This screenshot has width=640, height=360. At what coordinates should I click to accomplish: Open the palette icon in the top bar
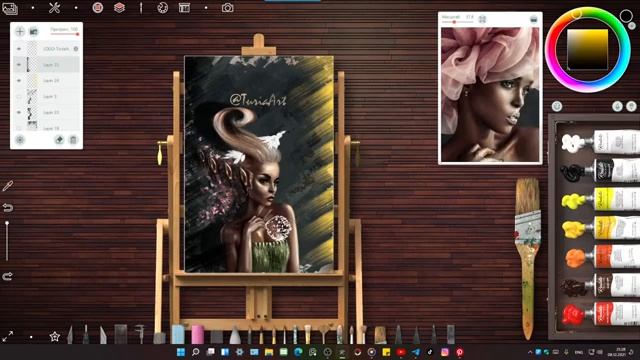tap(162, 7)
